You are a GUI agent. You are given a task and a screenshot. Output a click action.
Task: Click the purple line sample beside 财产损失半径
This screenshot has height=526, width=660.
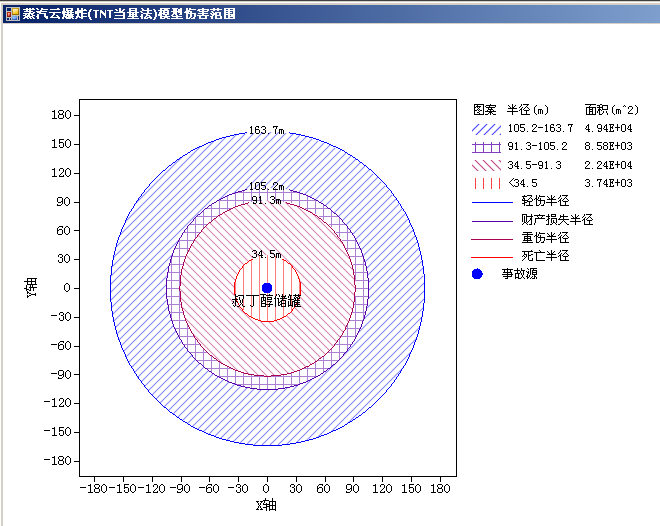coord(492,220)
